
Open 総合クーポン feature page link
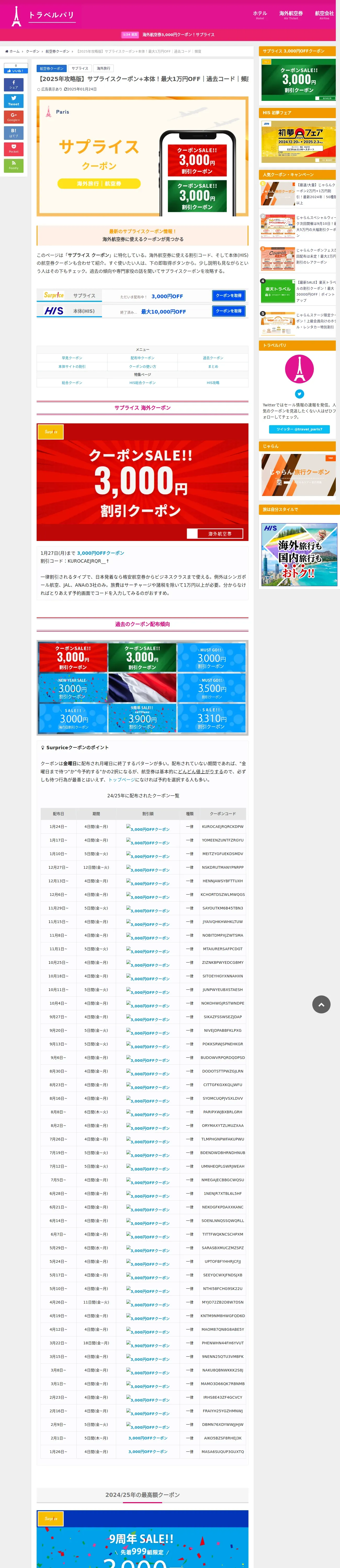coord(72,383)
